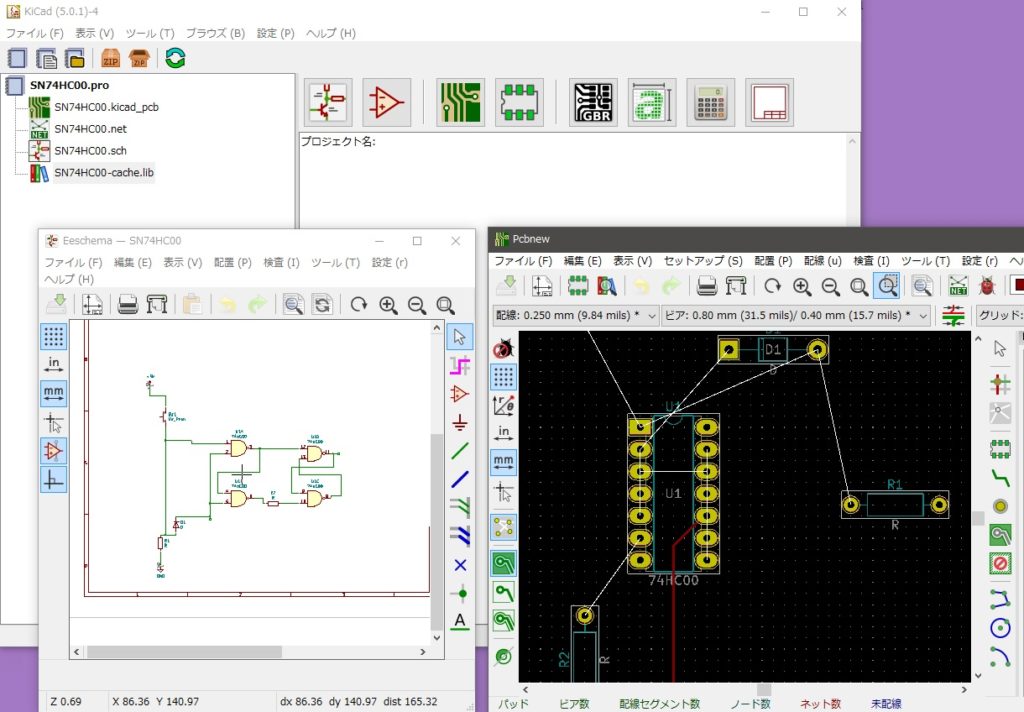Select the place text tool in Eeschema
Viewport: 1024px width, 712px height.
coord(460,621)
